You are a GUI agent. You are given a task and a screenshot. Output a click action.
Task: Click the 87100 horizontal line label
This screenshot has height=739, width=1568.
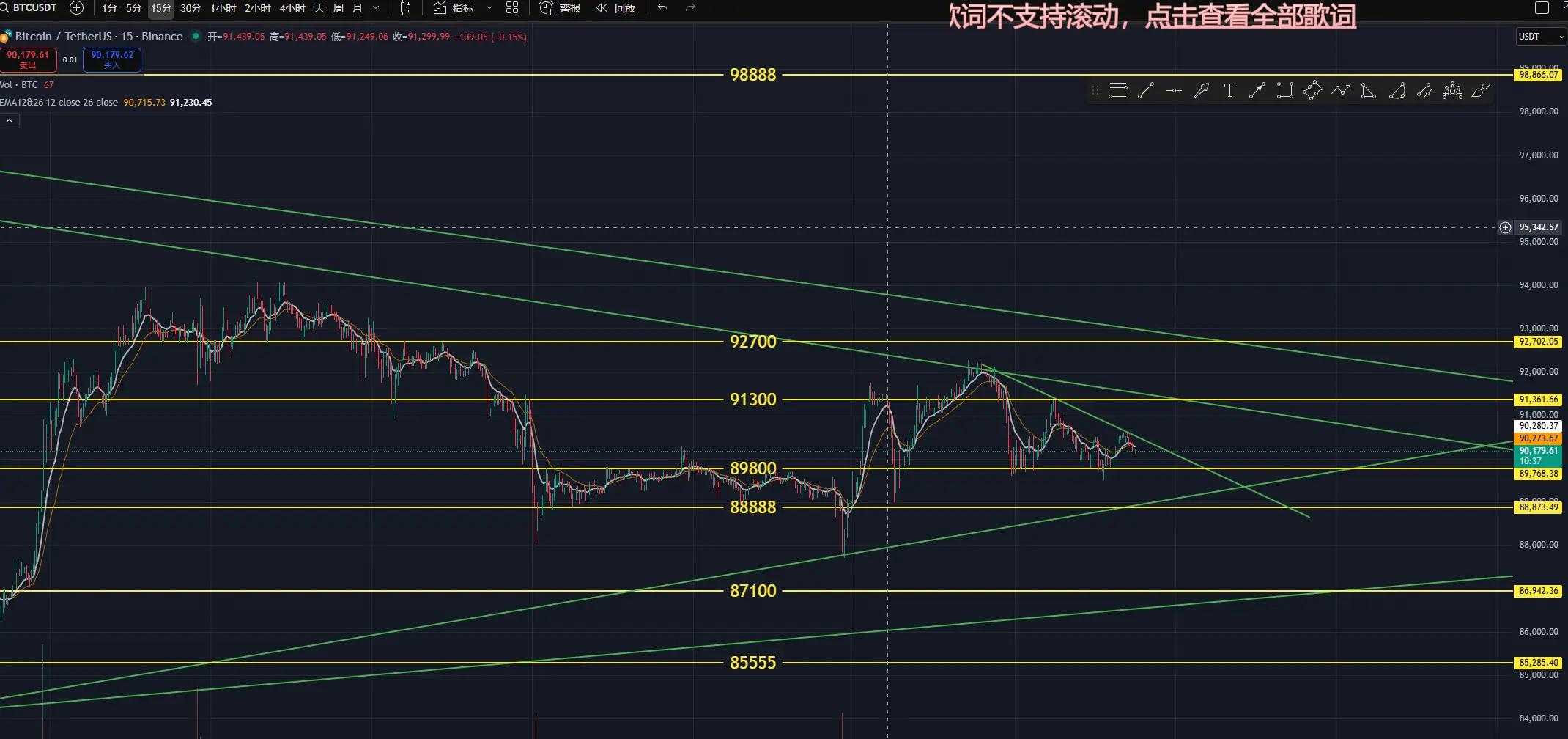(752, 591)
